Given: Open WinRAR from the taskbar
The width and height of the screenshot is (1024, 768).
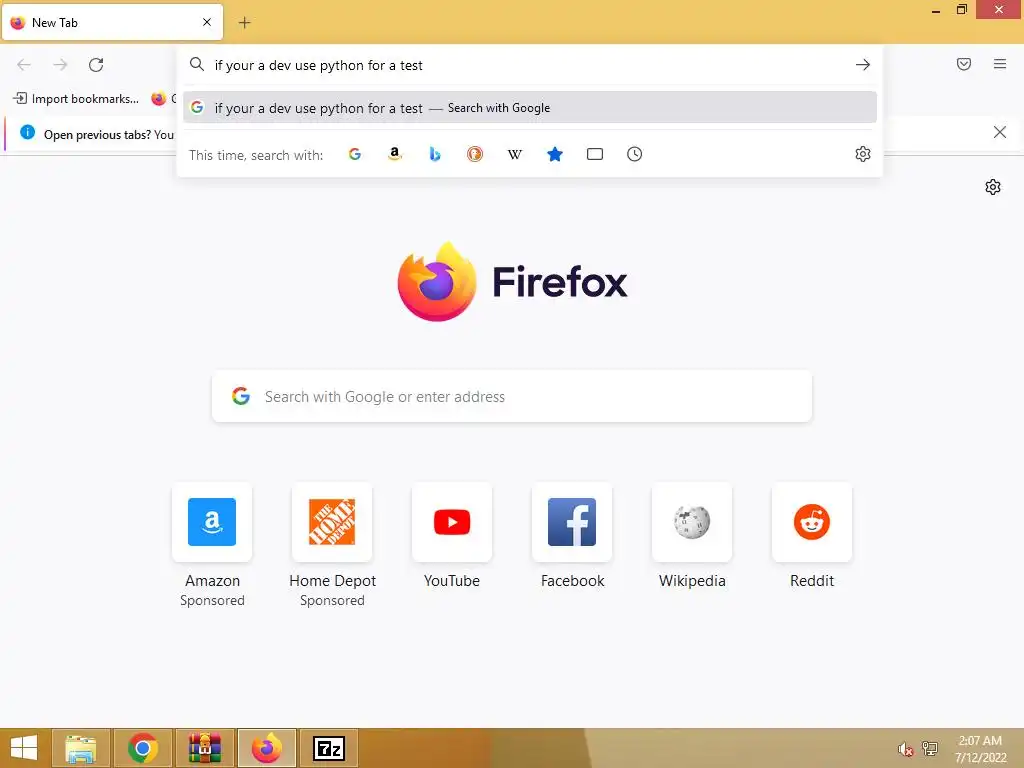Looking at the screenshot, I should pos(205,748).
